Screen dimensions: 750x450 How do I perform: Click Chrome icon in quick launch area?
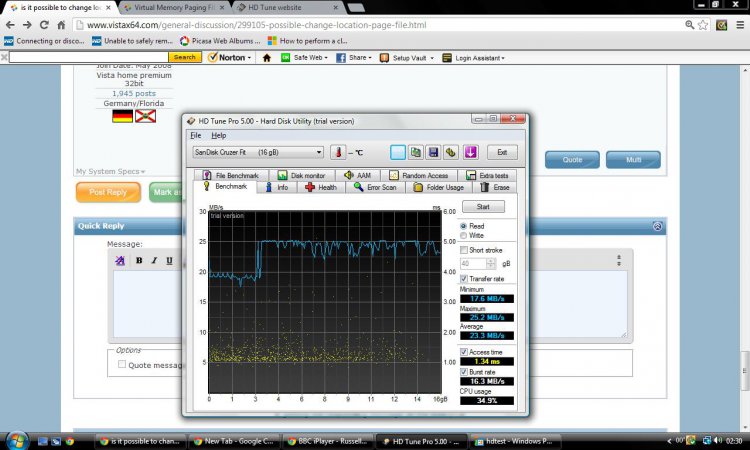(70, 441)
